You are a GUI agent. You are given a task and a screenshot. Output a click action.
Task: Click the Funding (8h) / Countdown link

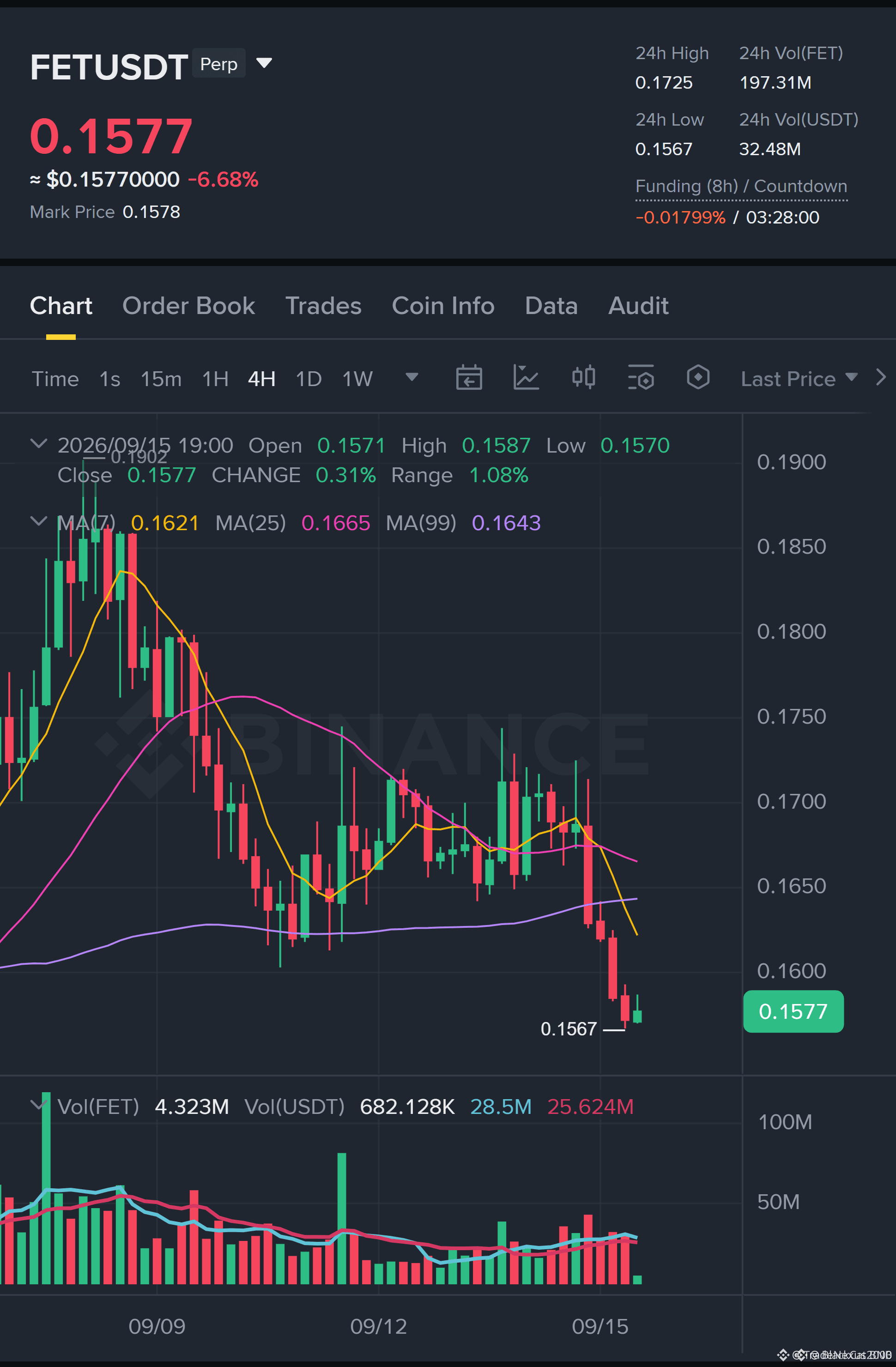click(x=741, y=186)
